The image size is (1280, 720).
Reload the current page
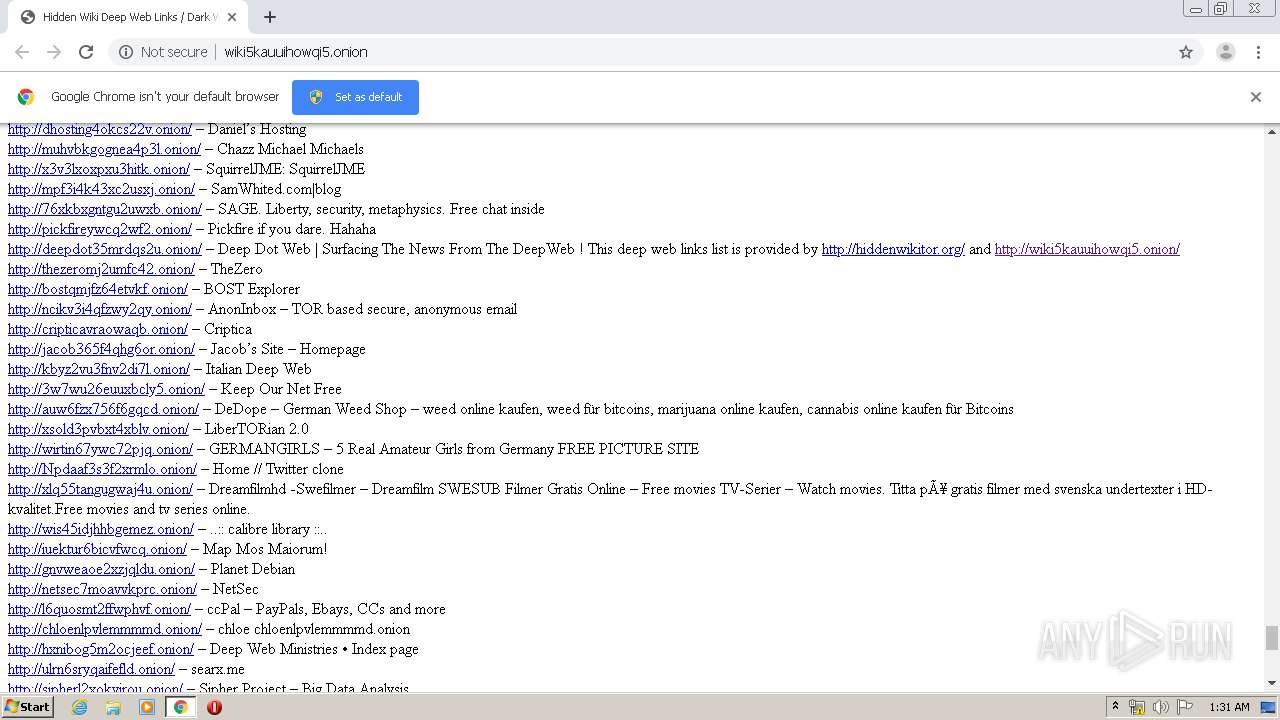click(x=86, y=52)
